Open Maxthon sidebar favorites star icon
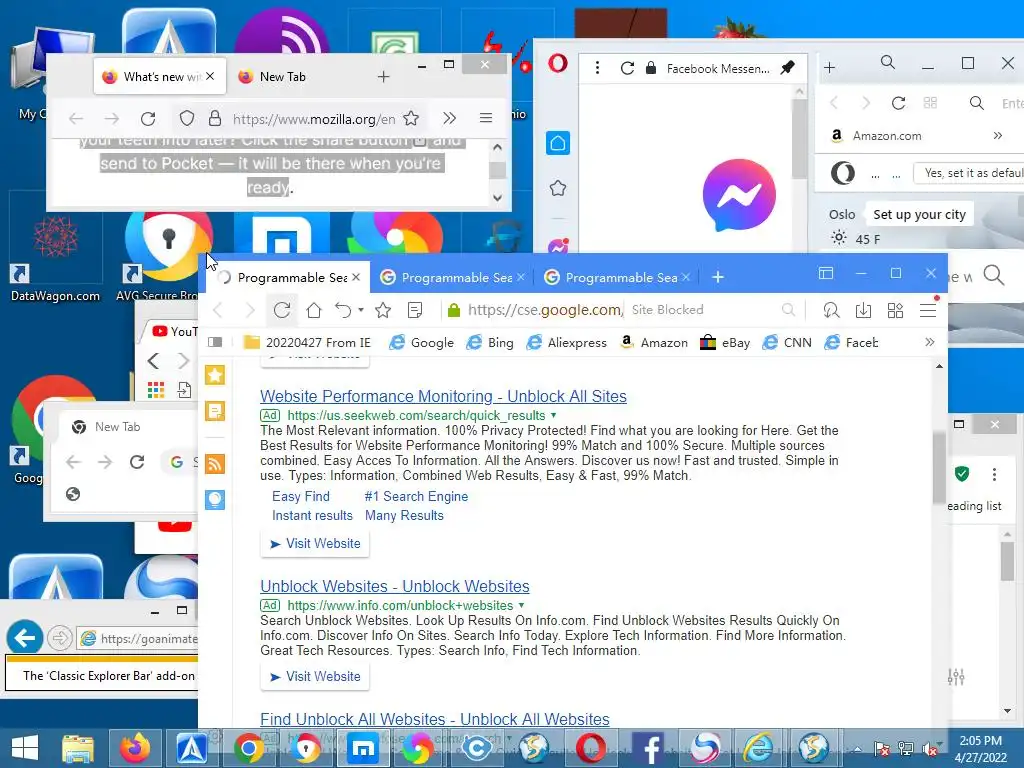Viewport: 1024px width, 768px height. [215, 375]
